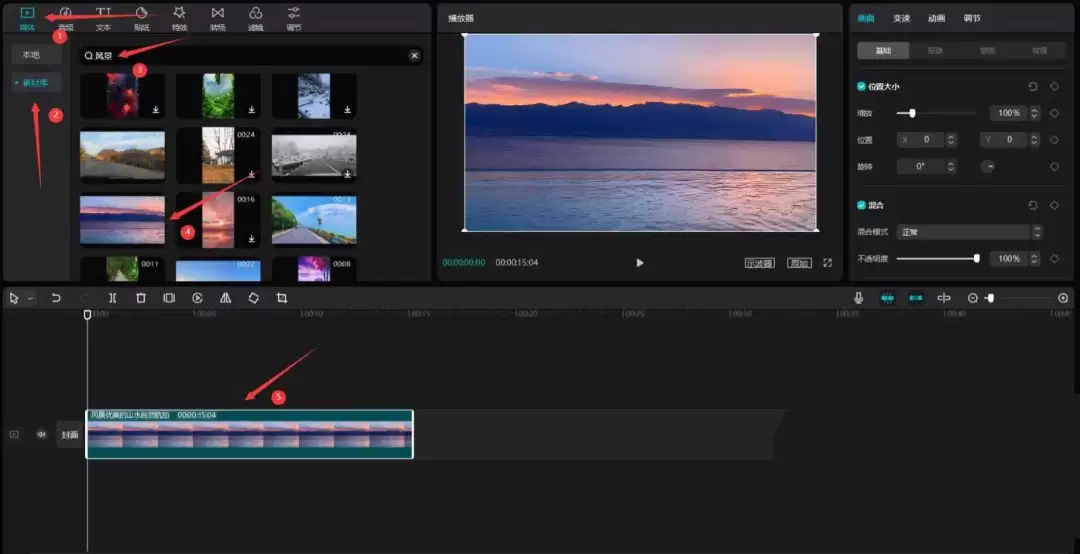Switch to the 动画 tab

(x=936, y=18)
